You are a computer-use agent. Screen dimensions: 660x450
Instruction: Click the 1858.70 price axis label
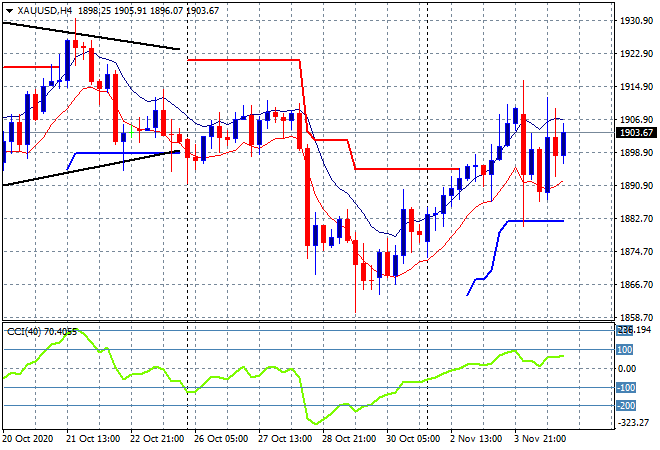(x=637, y=318)
